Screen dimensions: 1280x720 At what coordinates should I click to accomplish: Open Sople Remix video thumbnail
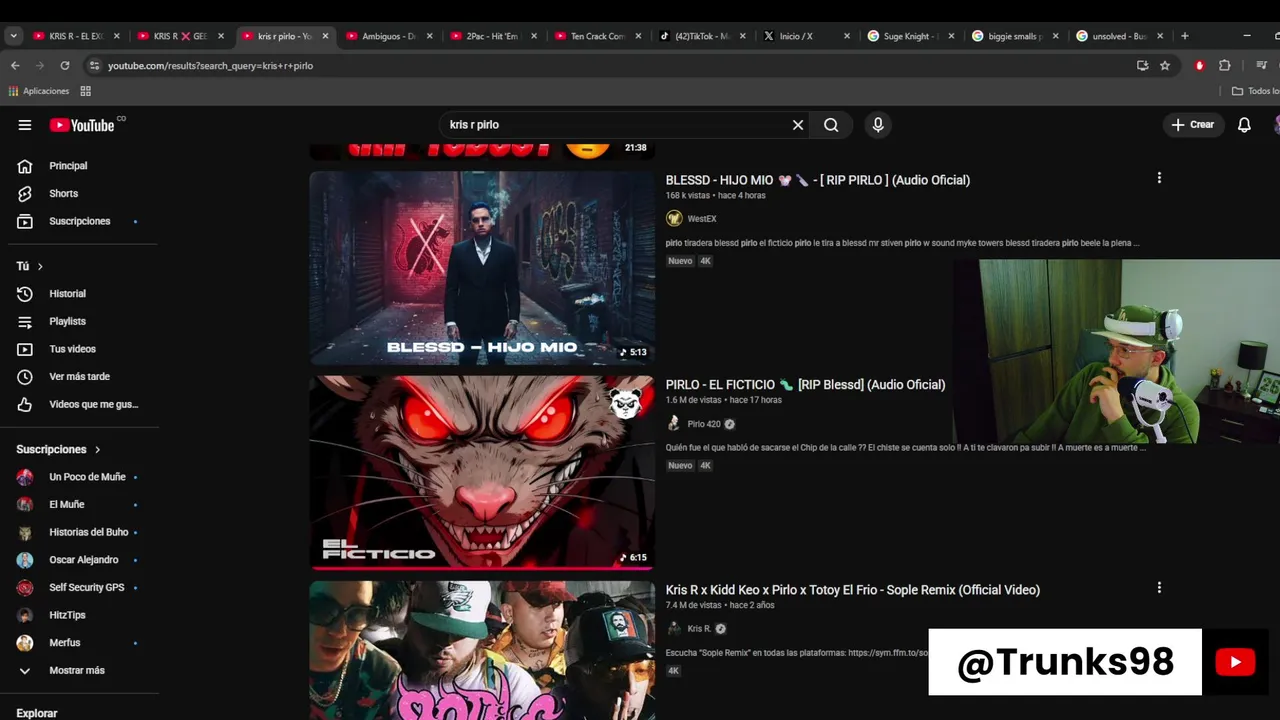(482, 650)
